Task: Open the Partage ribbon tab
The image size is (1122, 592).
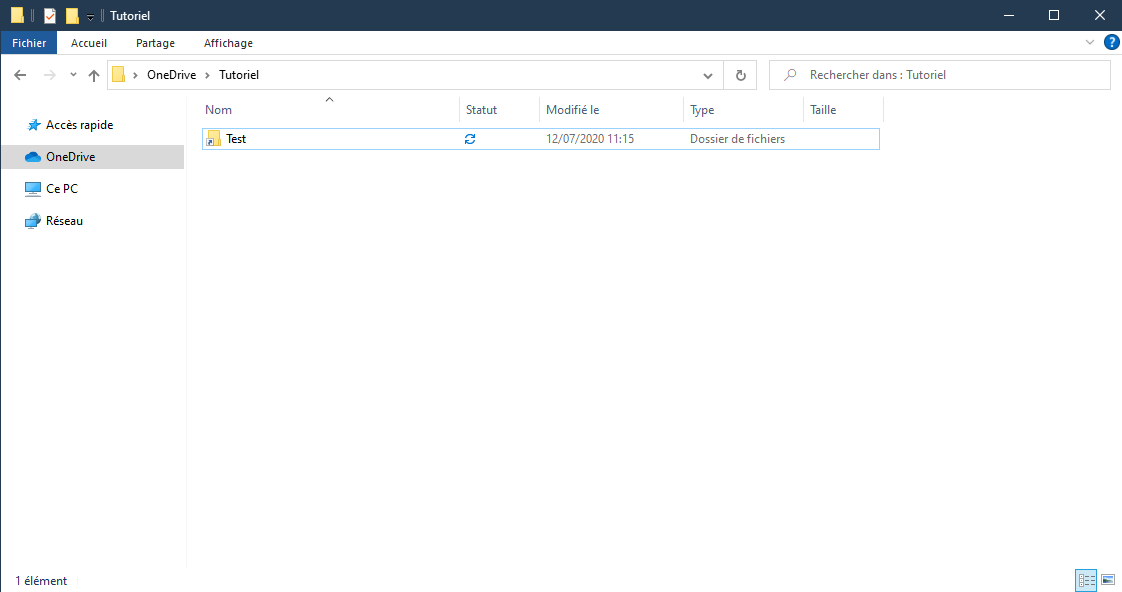Action: pyautogui.click(x=155, y=43)
